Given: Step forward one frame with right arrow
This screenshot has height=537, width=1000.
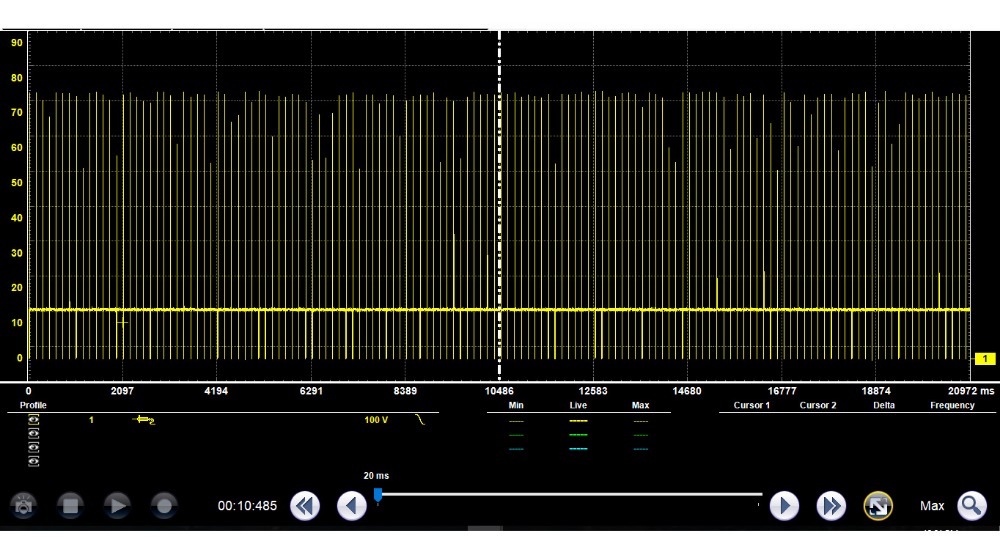Looking at the screenshot, I should pos(783,506).
